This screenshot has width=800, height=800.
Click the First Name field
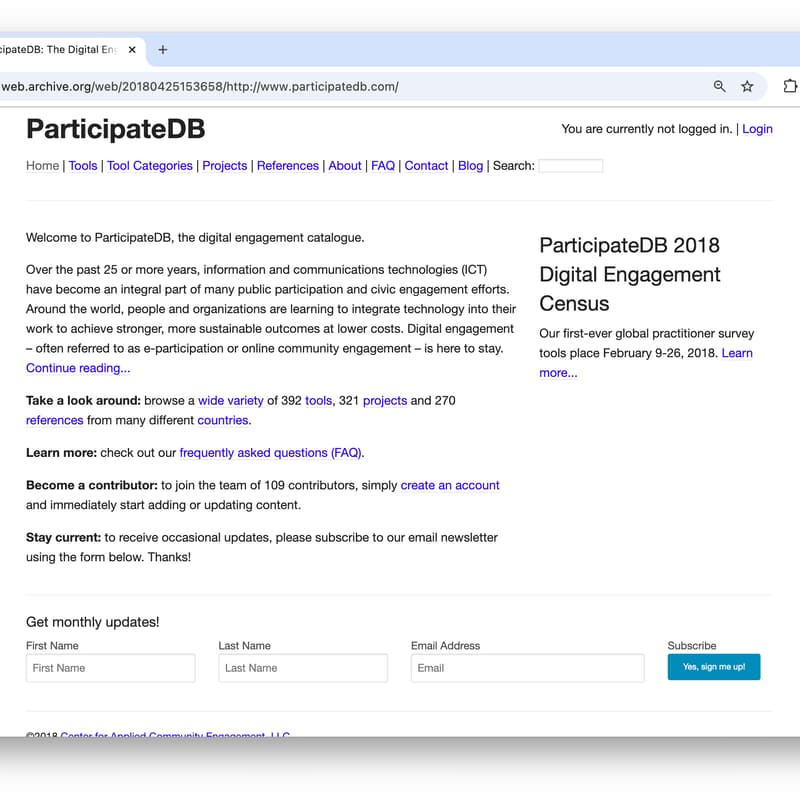(110, 667)
